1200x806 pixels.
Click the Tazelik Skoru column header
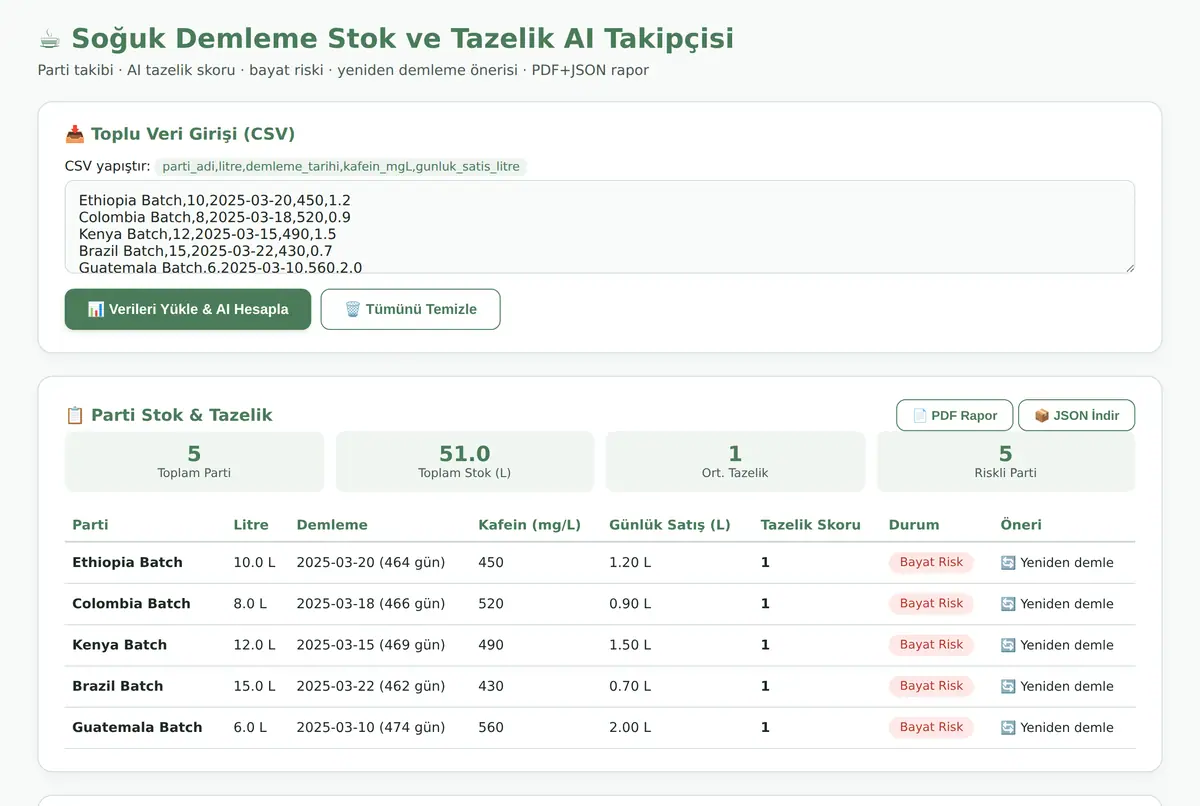tap(810, 525)
